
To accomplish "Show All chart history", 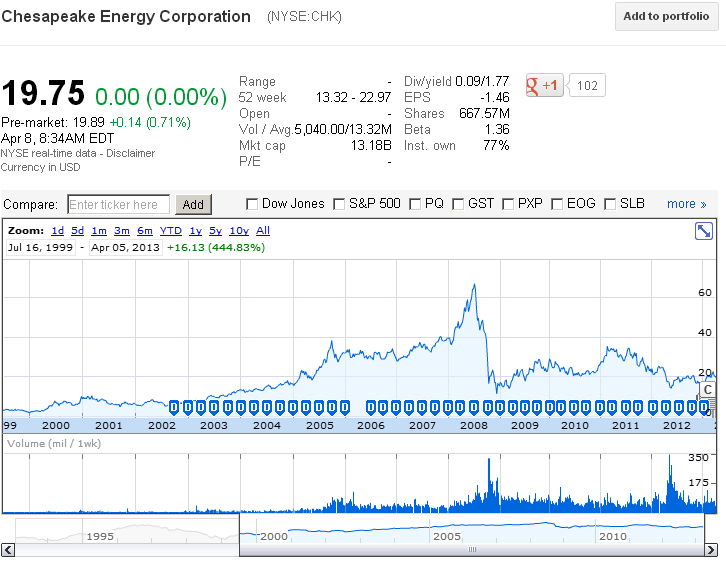I will 263,231.
